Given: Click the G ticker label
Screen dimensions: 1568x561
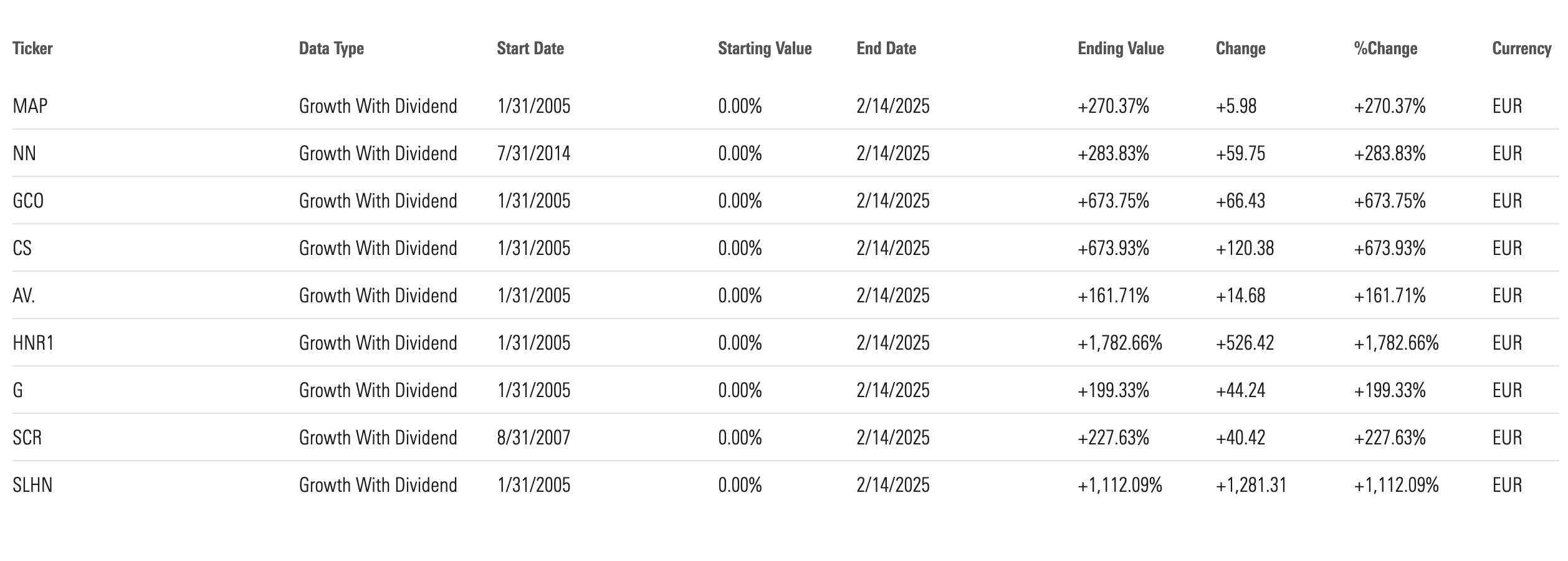Looking at the screenshot, I should coord(17,390).
